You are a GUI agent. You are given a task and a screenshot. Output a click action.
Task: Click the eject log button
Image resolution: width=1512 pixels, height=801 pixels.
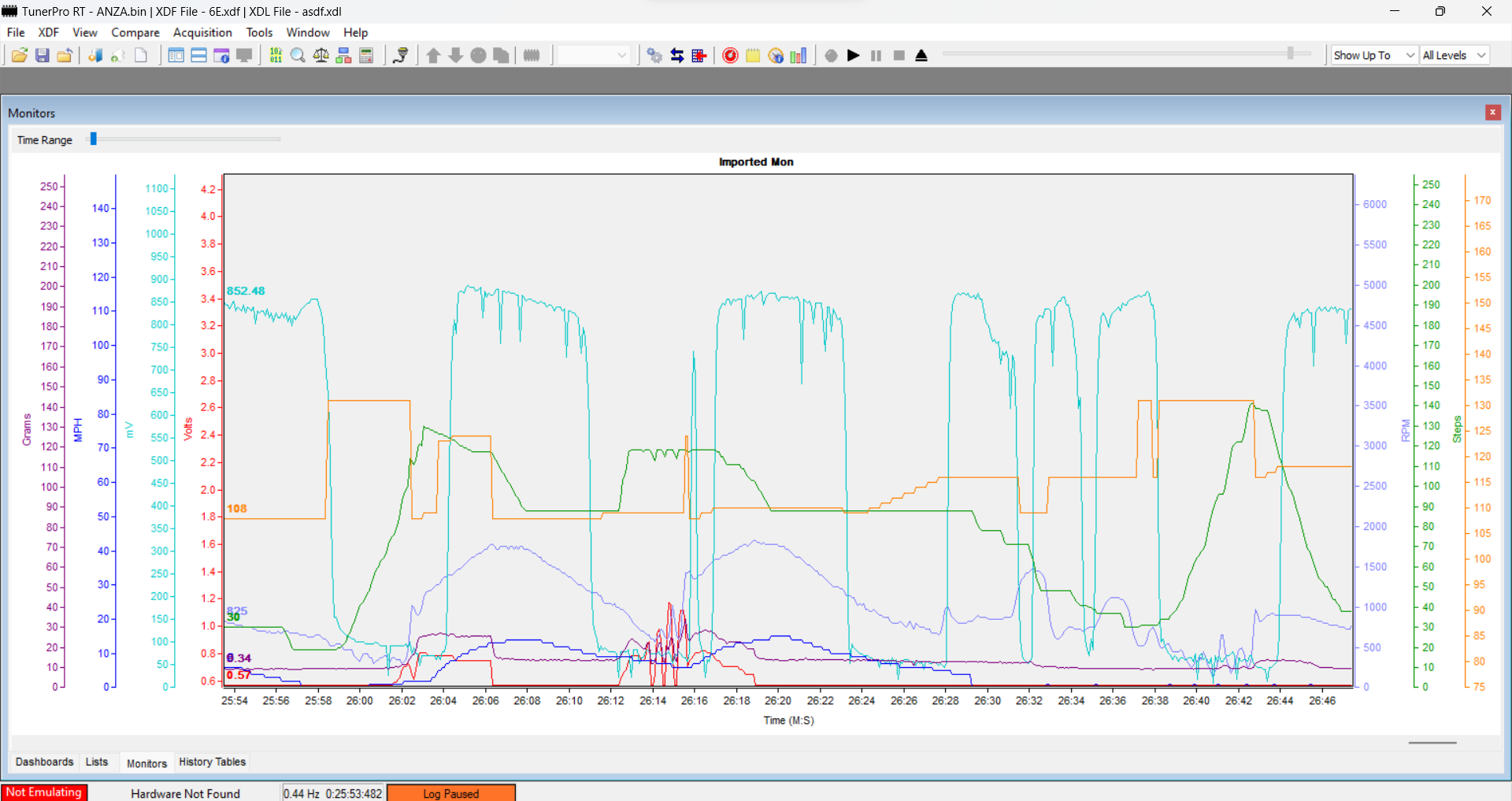921,55
